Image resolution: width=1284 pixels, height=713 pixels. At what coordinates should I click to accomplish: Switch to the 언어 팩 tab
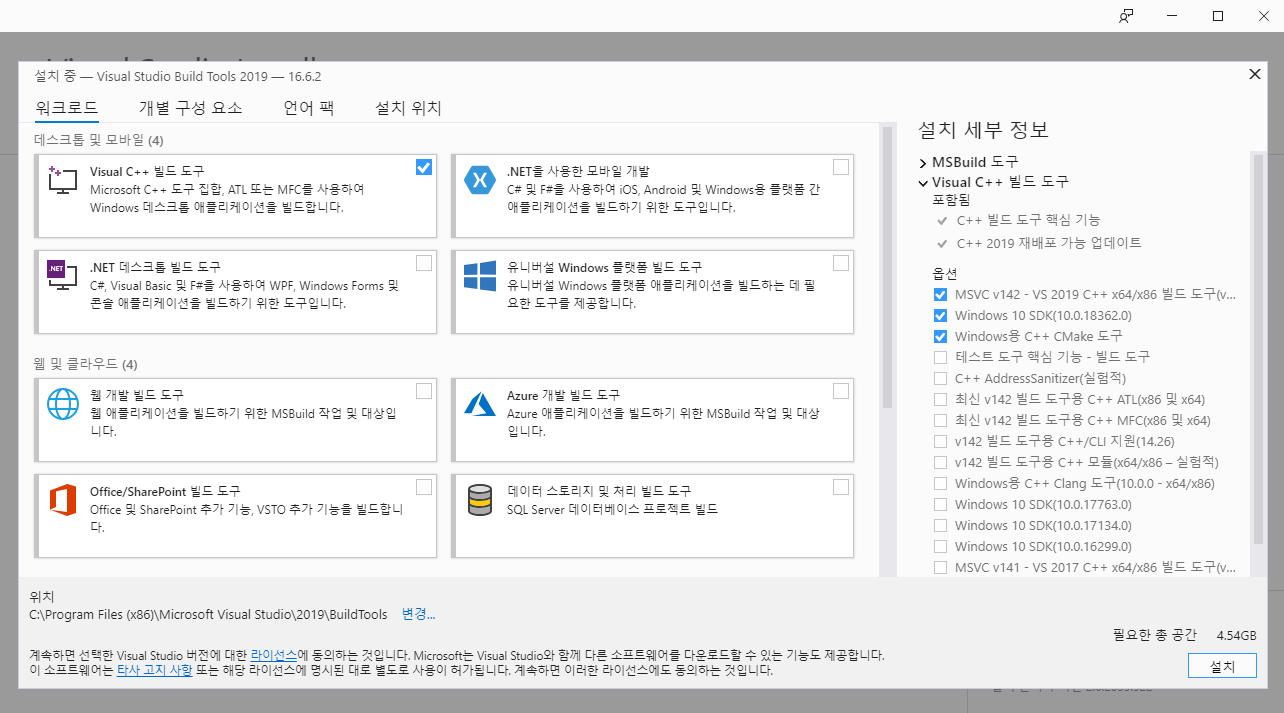(308, 108)
